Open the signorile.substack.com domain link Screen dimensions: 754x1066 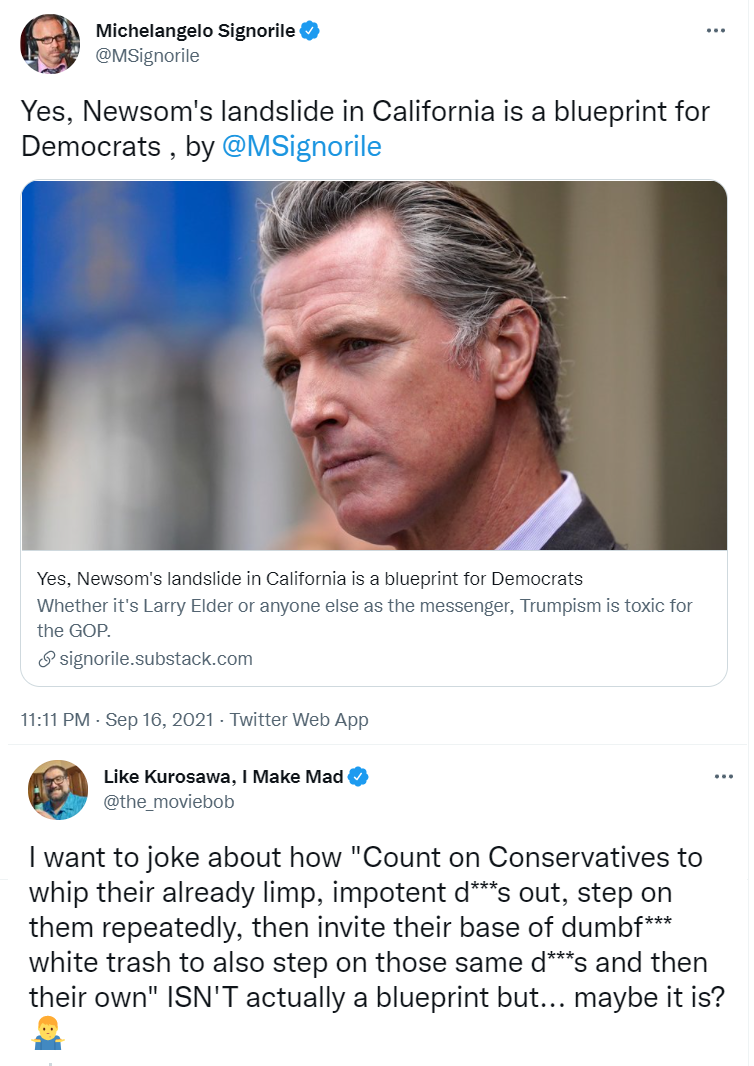(x=156, y=659)
